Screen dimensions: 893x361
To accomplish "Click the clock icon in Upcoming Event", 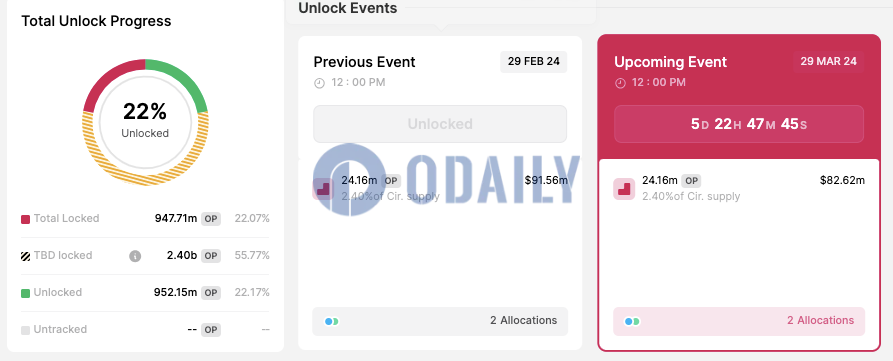I will pyautogui.click(x=620, y=83).
